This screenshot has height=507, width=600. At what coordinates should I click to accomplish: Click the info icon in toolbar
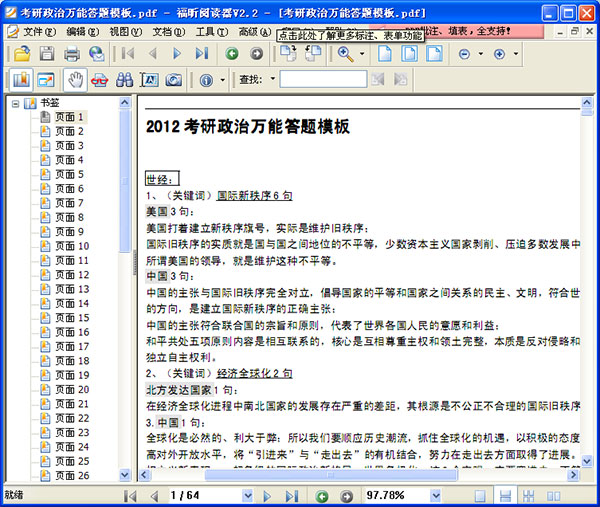pos(206,80)
